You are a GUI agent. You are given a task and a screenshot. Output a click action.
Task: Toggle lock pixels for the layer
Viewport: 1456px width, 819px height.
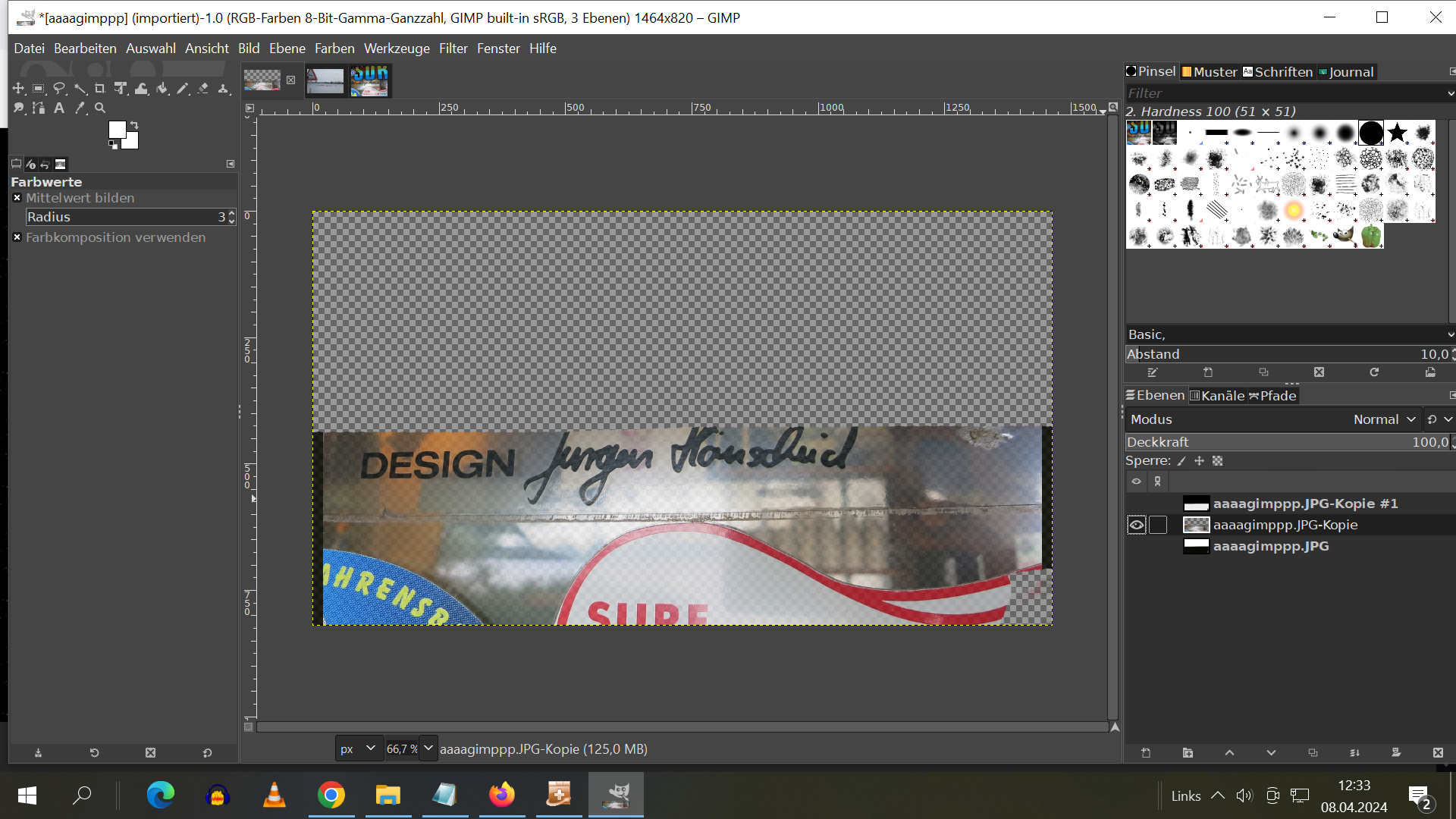(1181, 461)
